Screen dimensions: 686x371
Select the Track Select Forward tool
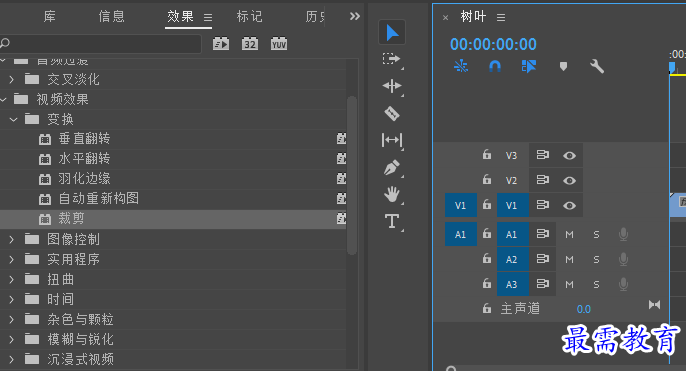coord(392,59)
